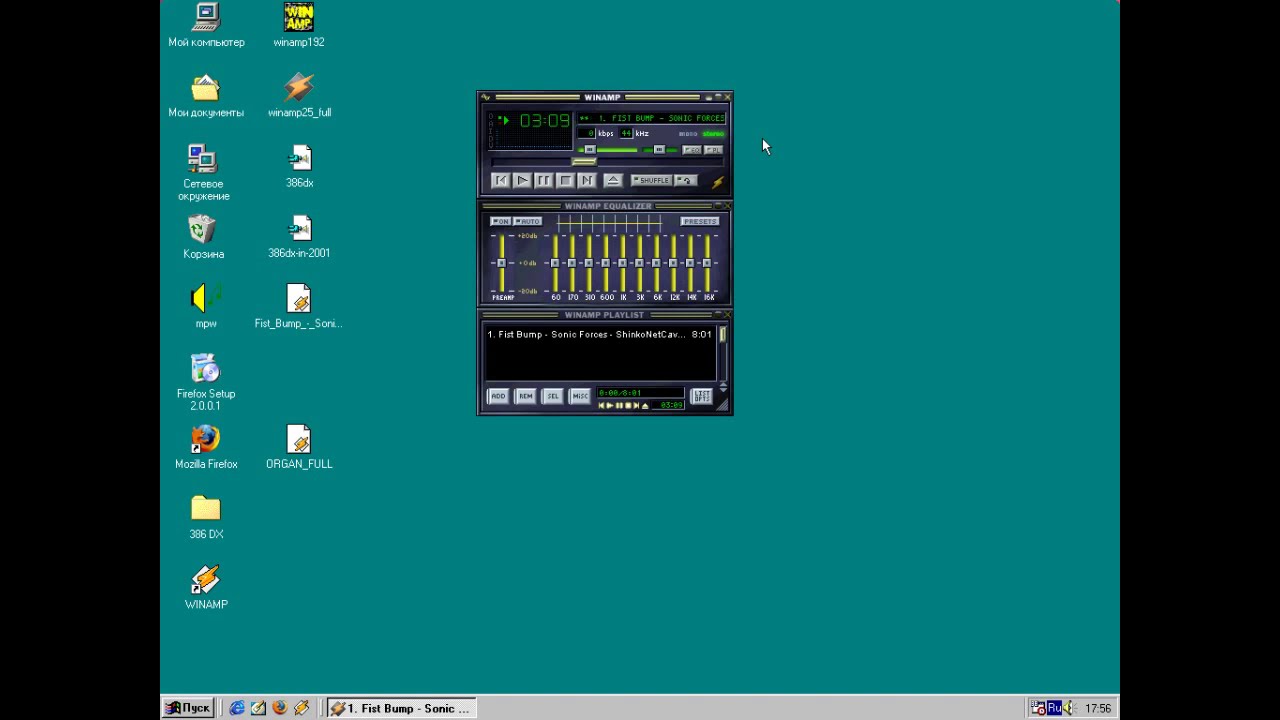Screen dimensions: 1280x720
Task: Select Корзина recycle bin icon
Action: coord(203,237)
